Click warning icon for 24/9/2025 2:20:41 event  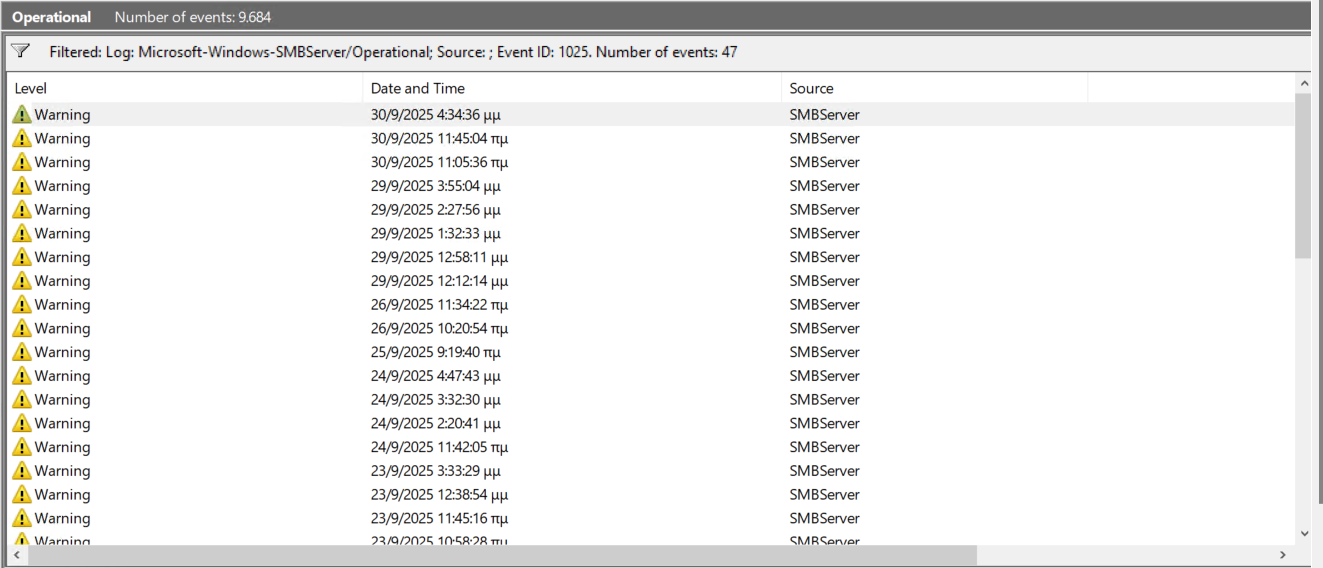pos(22,424)
